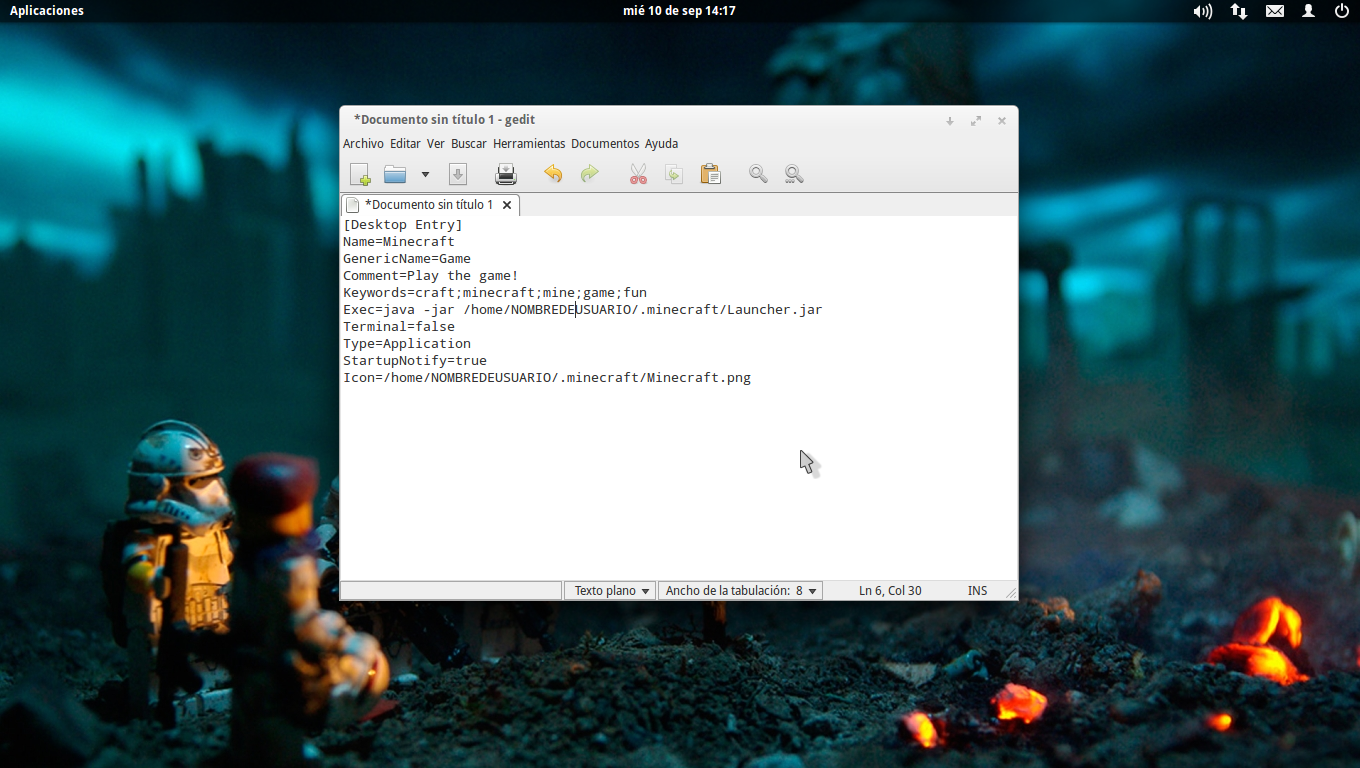The image size is (1360, 768).
Task: Expand the recent files dropdown arrow
Action: (425, 174)
